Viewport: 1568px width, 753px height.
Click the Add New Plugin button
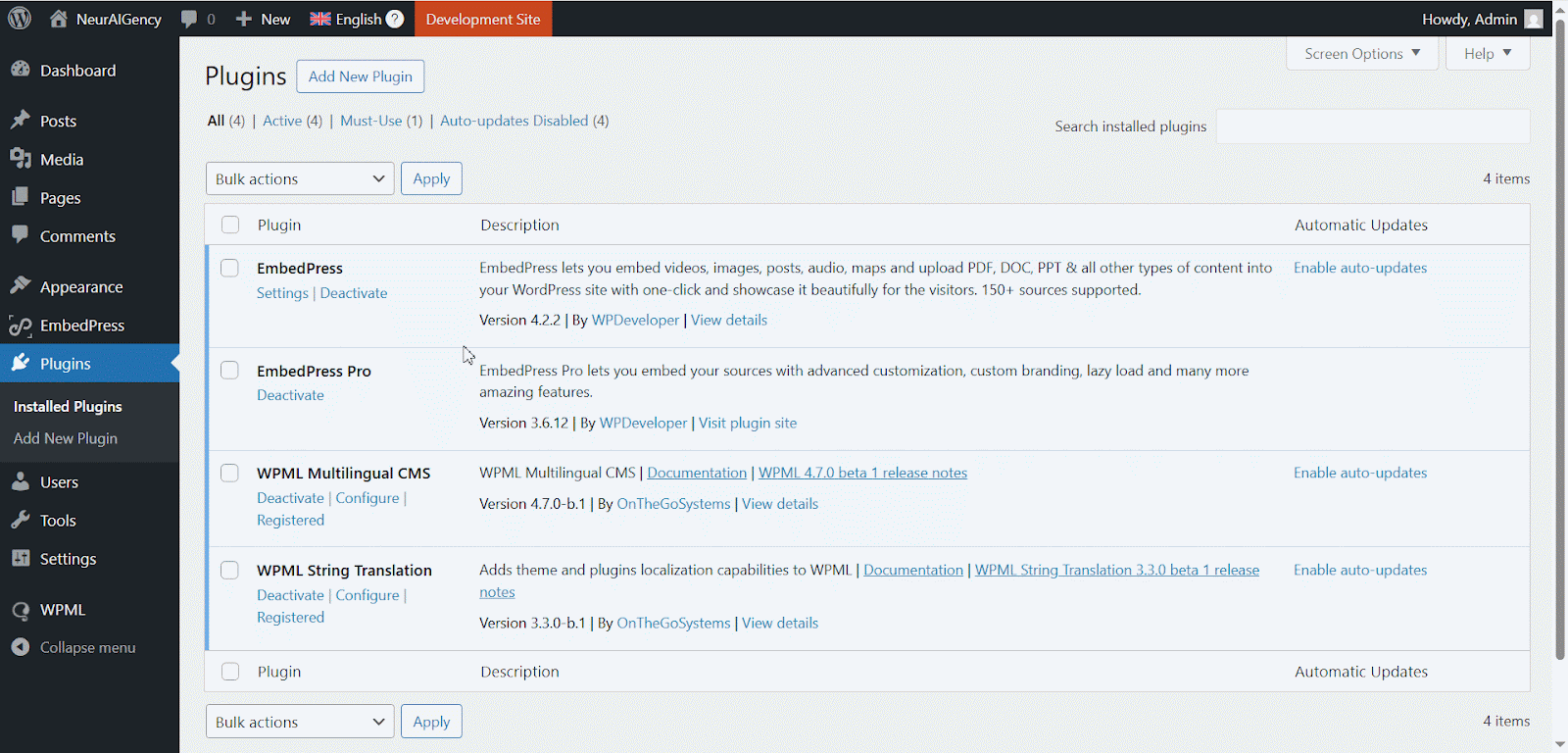pyautogui.click(x=361, y=76)
